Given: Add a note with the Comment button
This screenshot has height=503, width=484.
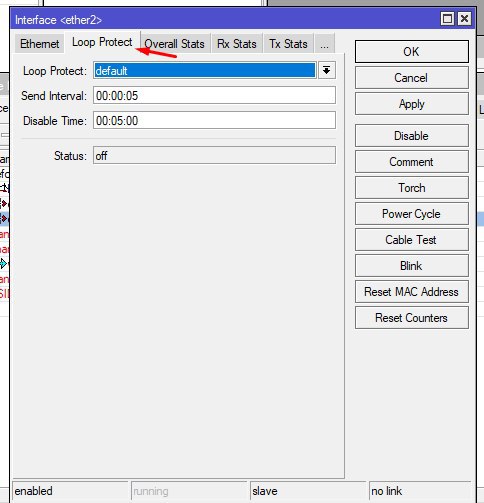Looking at the screenshot, I should tap(412, 162).
